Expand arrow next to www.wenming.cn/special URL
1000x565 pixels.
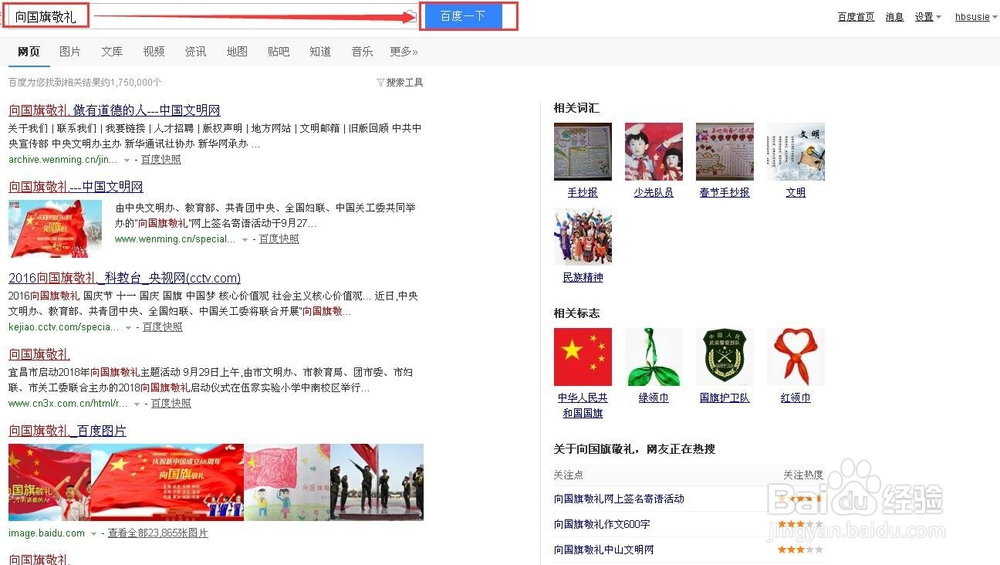click(x=245, y=240)
